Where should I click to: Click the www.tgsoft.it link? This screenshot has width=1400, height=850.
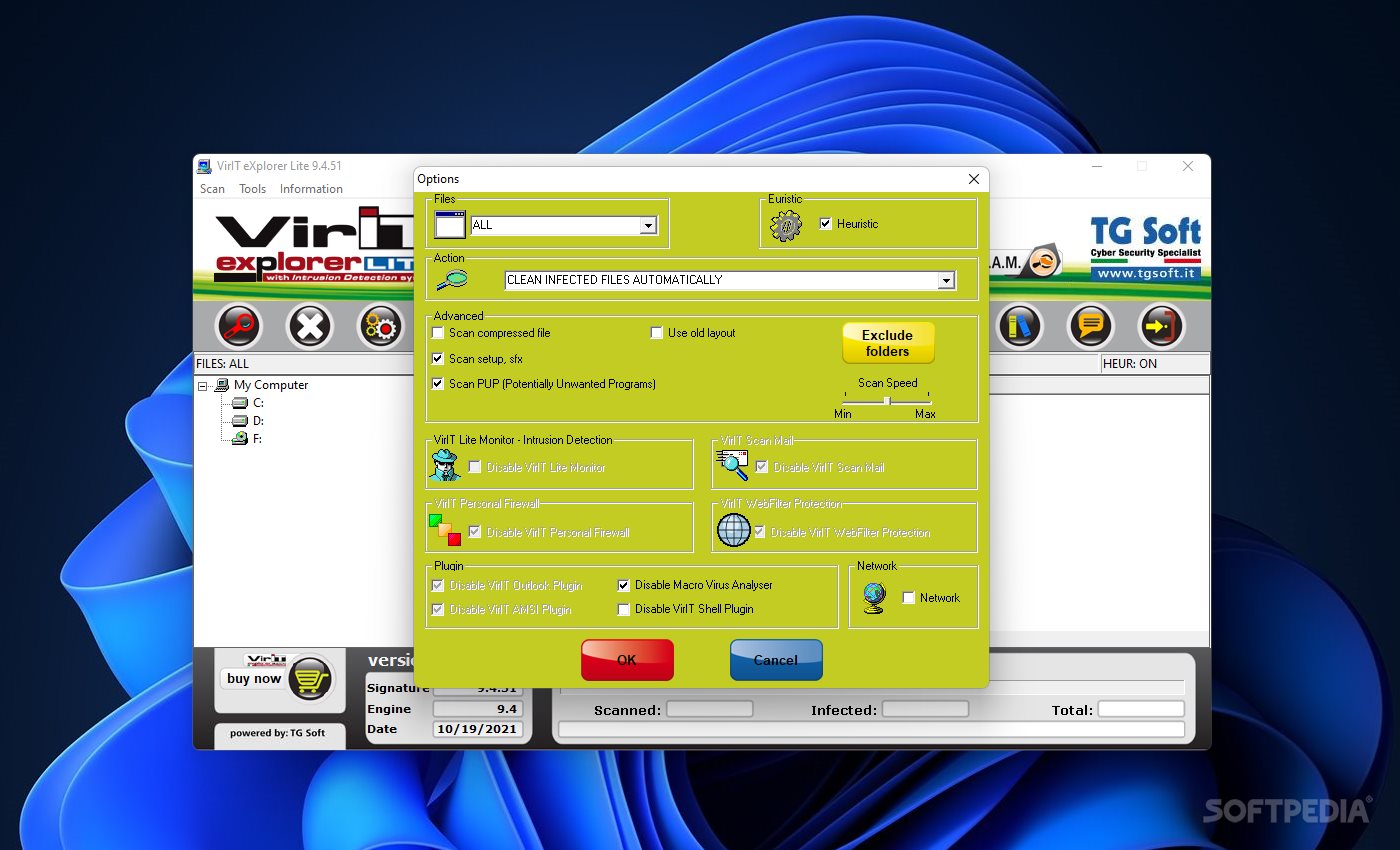(x=1146, y=273)
